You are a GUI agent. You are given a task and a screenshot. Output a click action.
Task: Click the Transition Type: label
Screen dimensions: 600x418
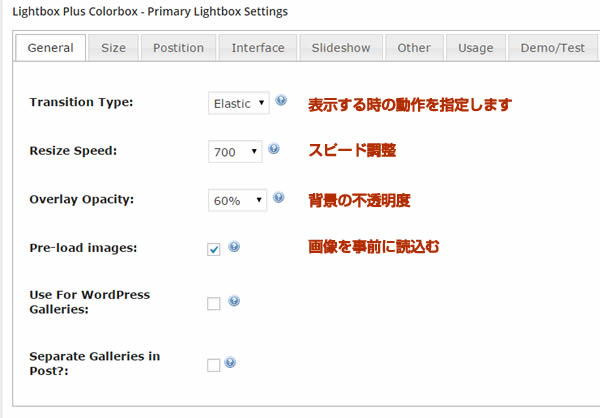coord(81,102)
